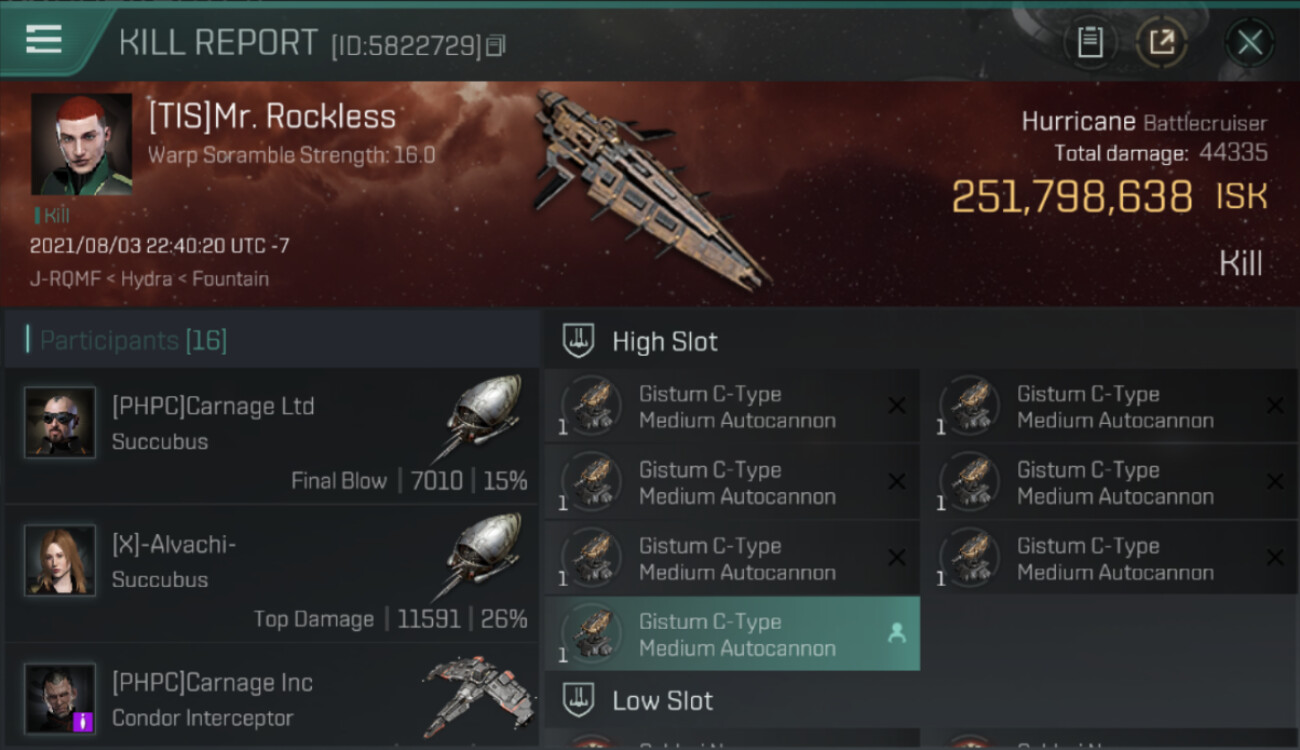The image size is (1300, 750).
Task: Click X mark on top right autocannon
Action: [1275, 405]
